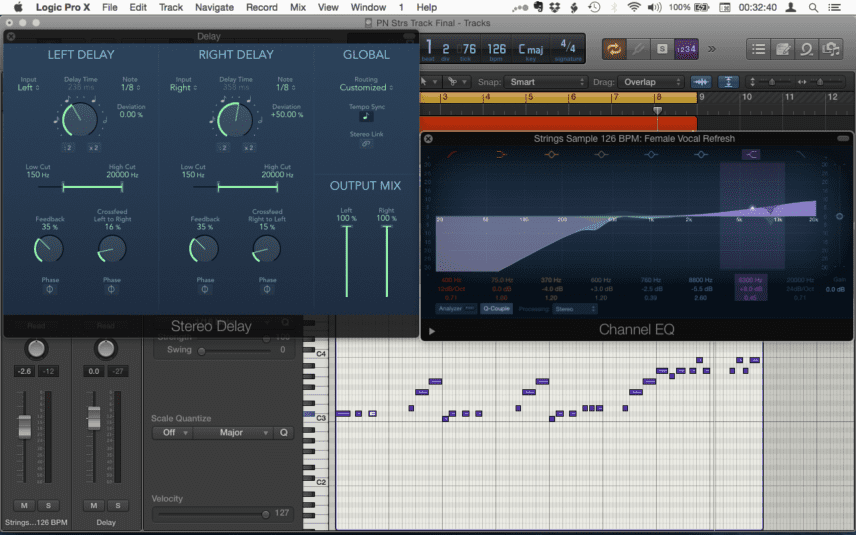856x535 pixels.
Task: Open the Routing dropdown showing Customized
Action: coord(366,87)
